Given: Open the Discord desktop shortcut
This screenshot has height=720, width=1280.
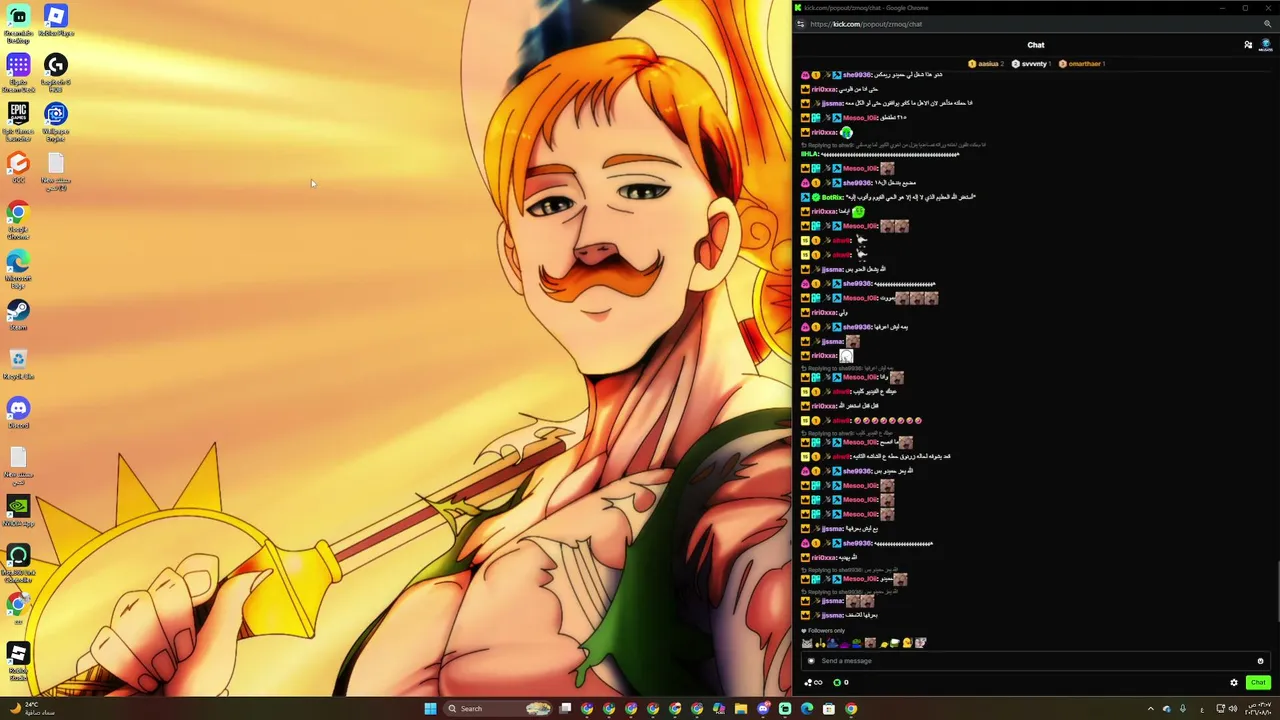Looking at the screenshot, I should pos(18,414).
